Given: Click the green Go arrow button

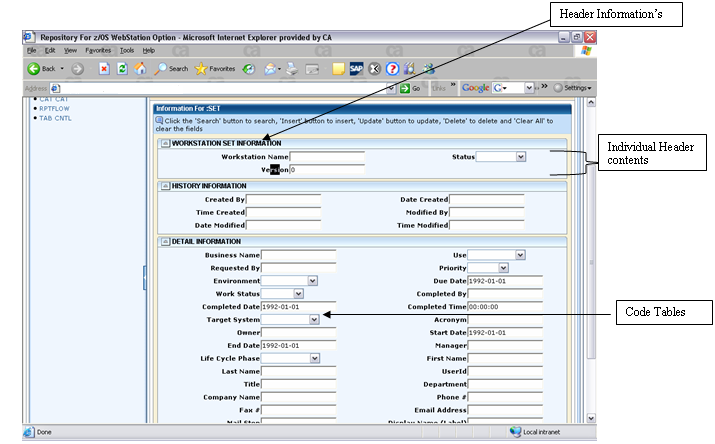Looking at the screenshot, I should (x=404, y=88).
